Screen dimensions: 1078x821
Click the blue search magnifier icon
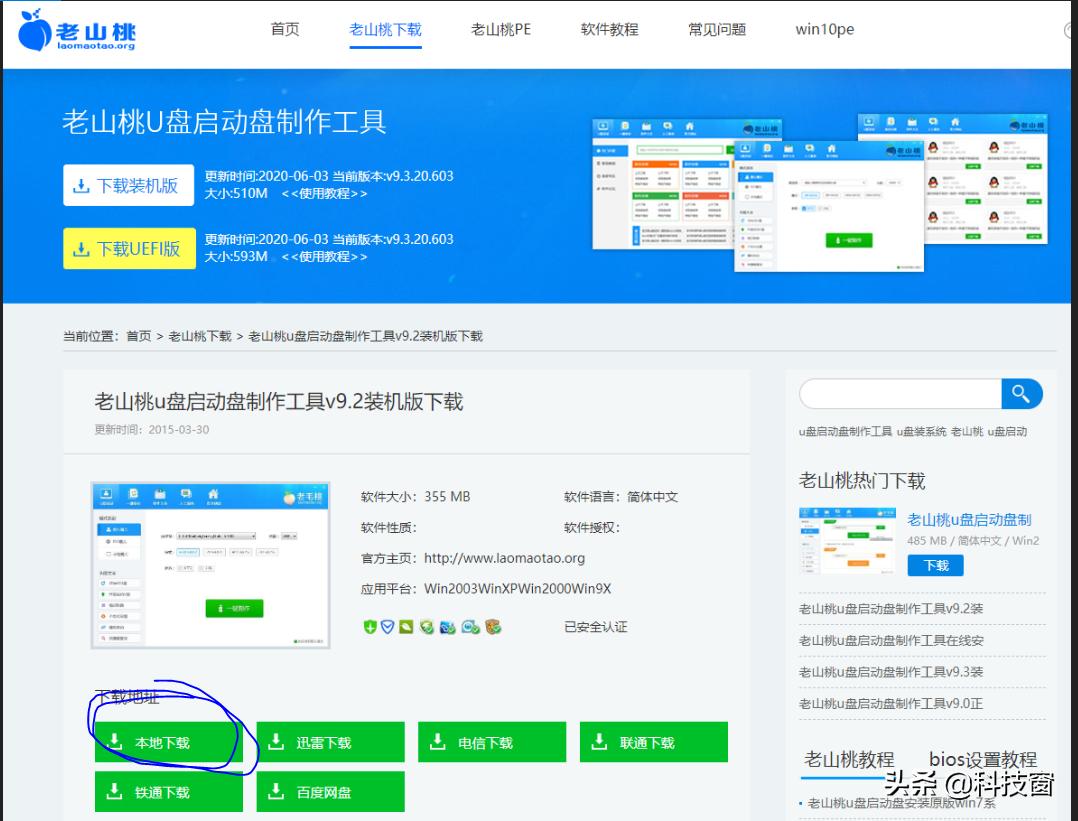point(1021,395)
